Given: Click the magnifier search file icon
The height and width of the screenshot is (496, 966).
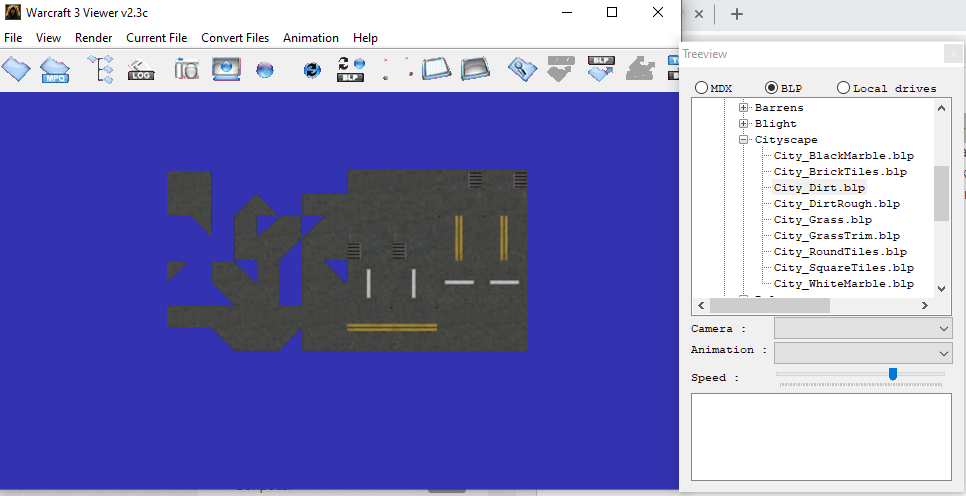Looking at the screenshot, I should (x=522, y=68).
